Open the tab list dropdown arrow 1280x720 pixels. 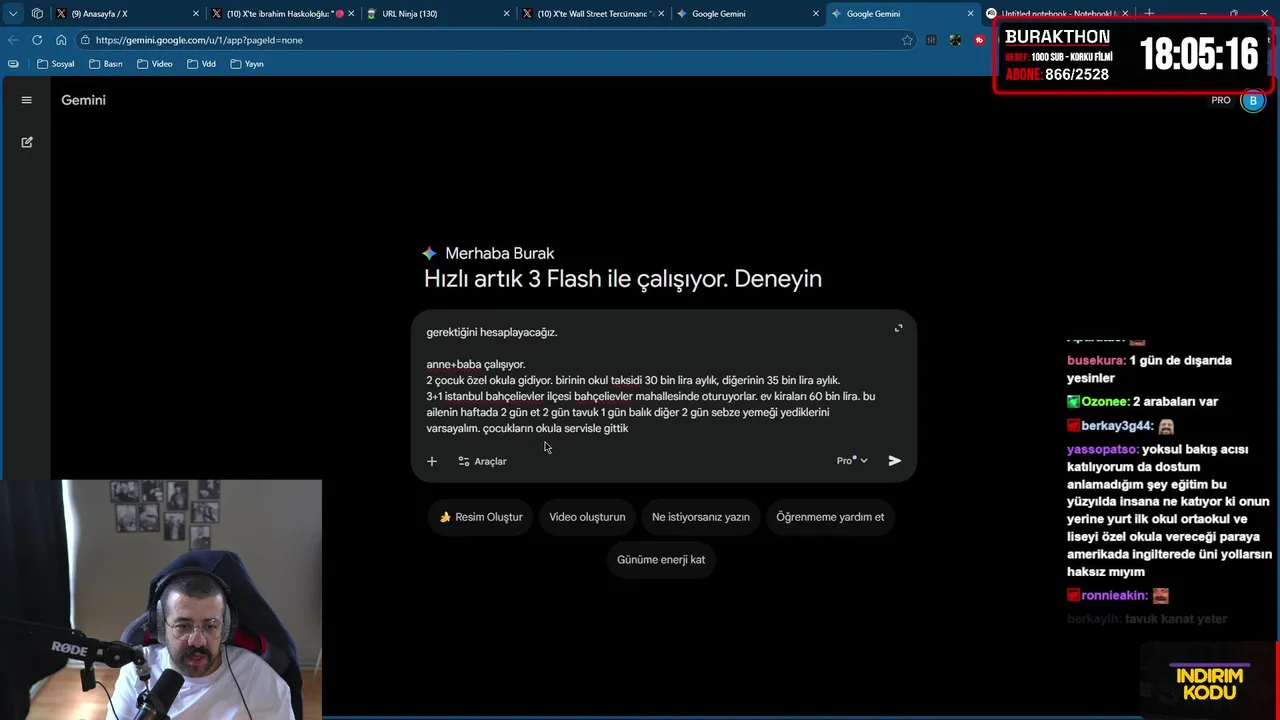click(13, 14)
